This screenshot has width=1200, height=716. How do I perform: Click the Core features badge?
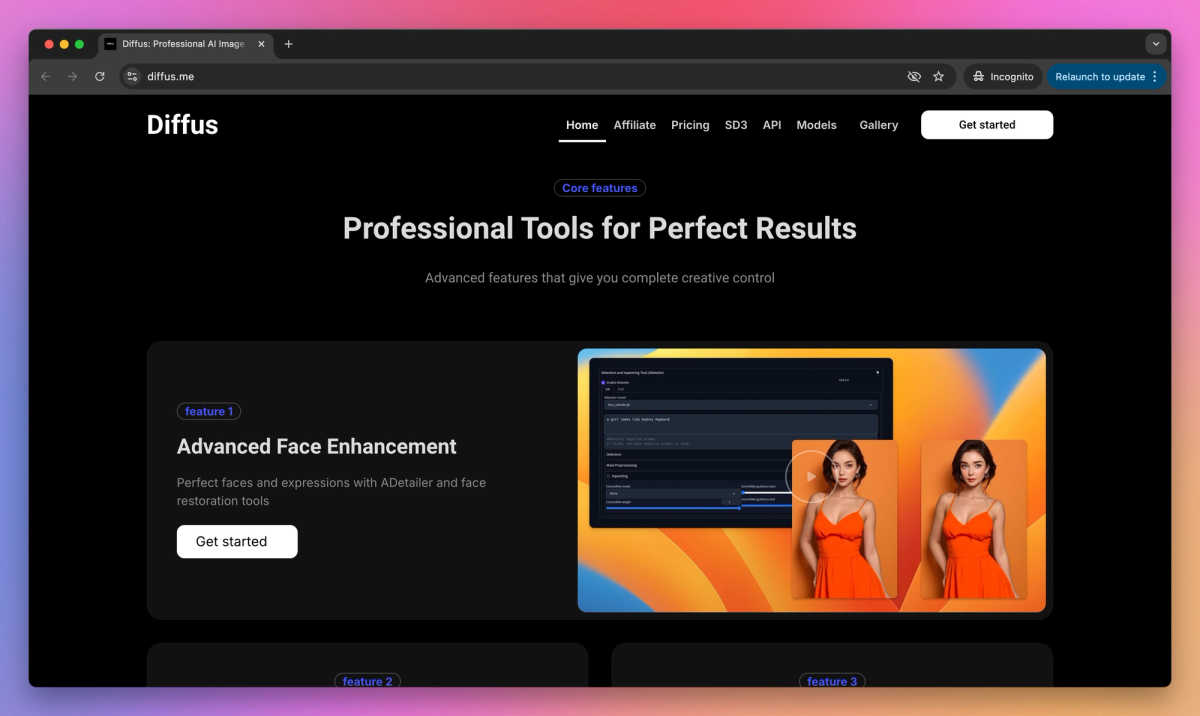pos(600,188)
